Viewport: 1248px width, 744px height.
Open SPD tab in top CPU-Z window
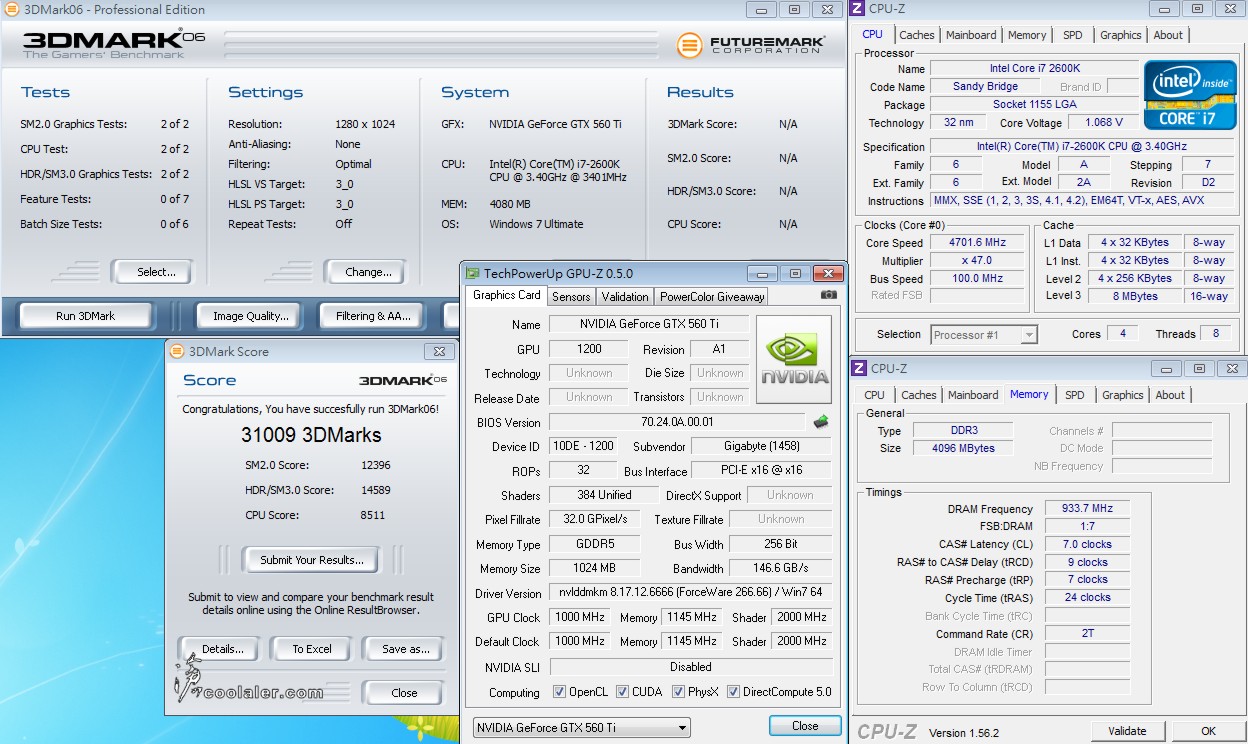pyautogui.click(x=1073, y=35)
